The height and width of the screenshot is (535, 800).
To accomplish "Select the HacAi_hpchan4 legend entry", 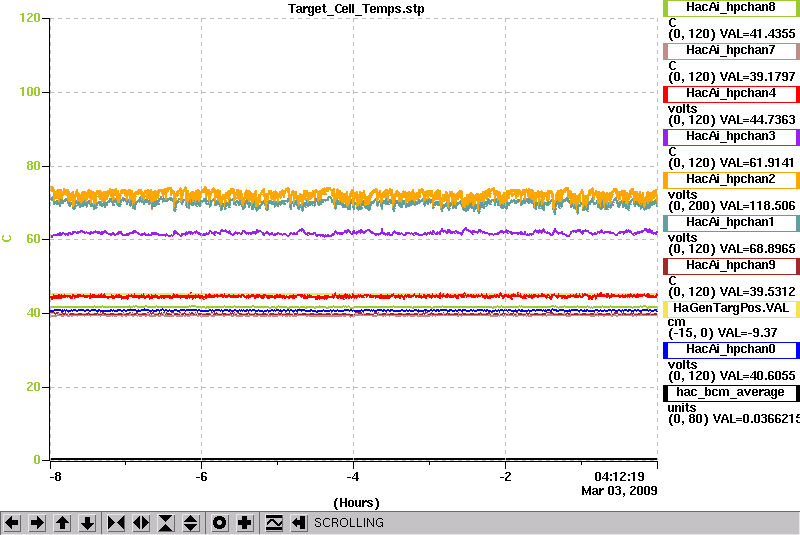I will click(731, 94).
